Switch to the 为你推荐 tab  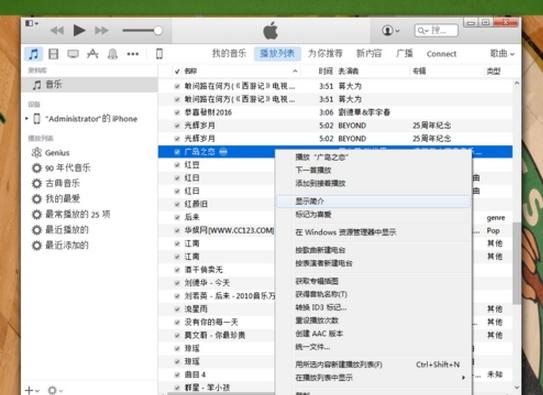325,53
